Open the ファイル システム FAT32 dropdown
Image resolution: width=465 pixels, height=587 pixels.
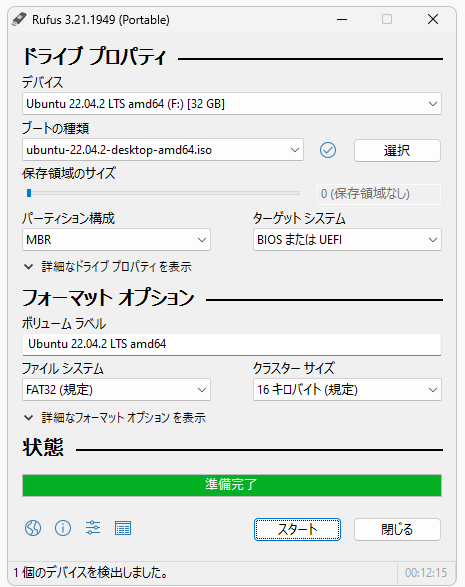pos(116,390)
